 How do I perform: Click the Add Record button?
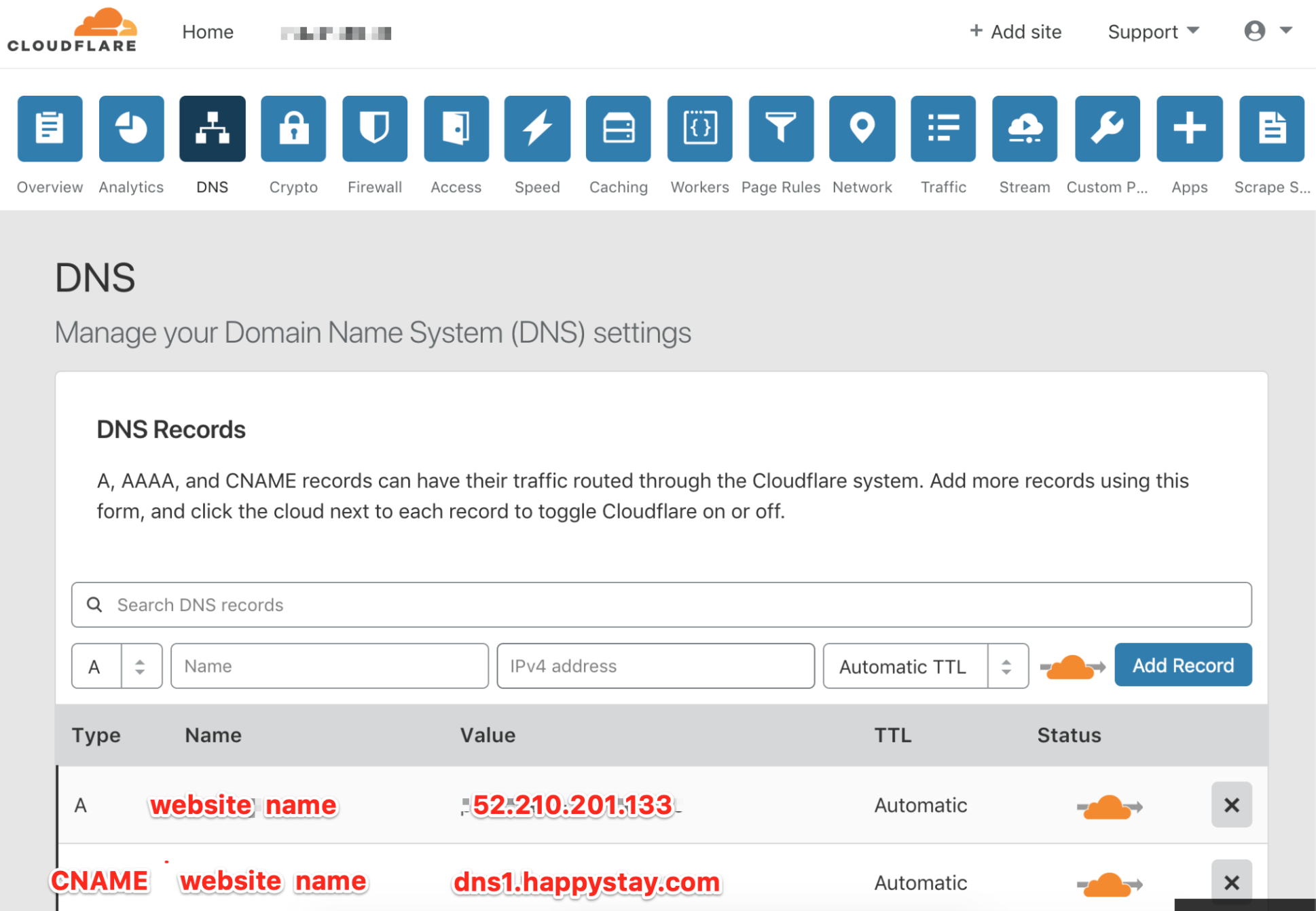tap(1182, 665)
